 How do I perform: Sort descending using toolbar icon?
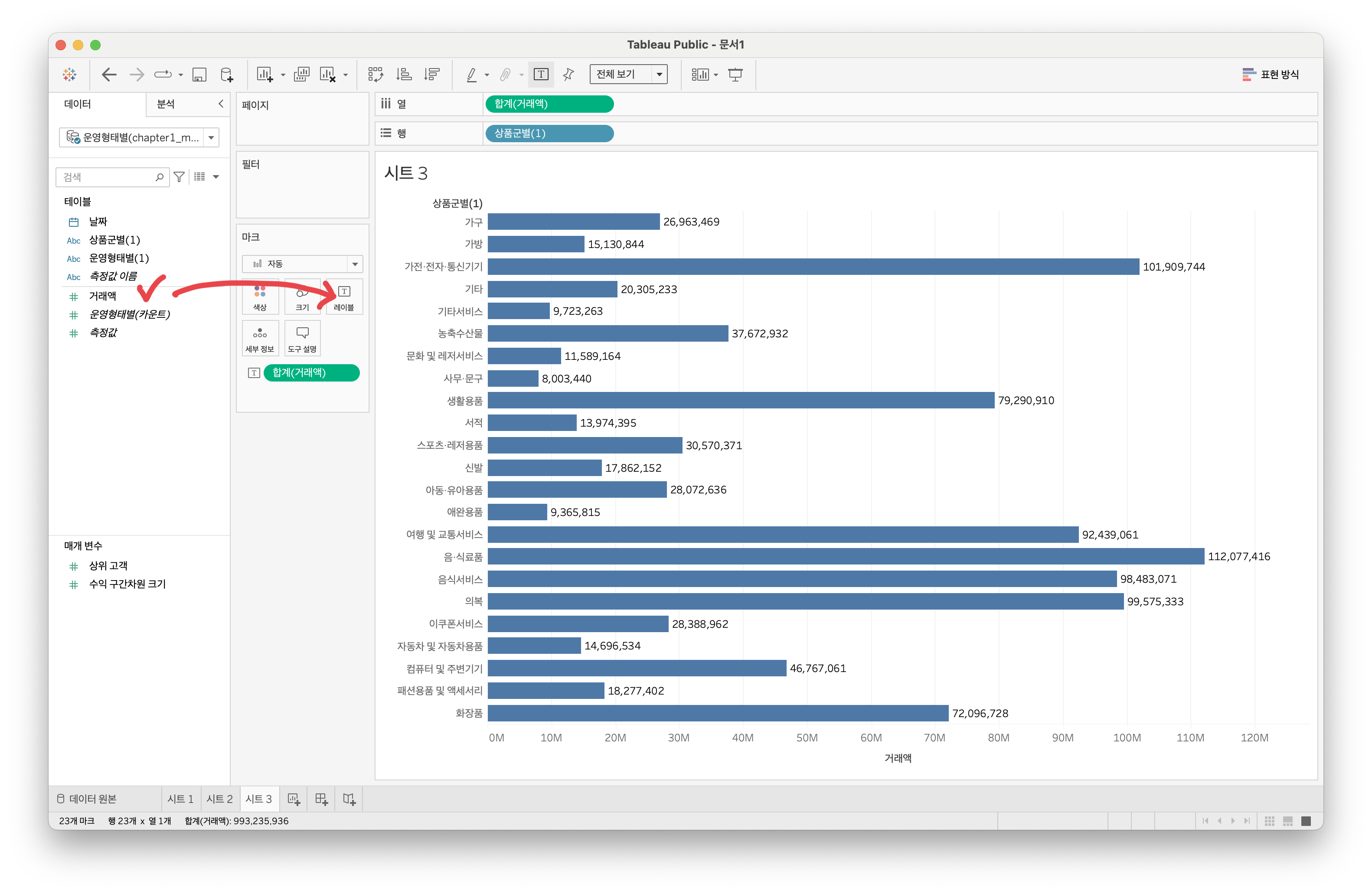click(x=431, y=75)
